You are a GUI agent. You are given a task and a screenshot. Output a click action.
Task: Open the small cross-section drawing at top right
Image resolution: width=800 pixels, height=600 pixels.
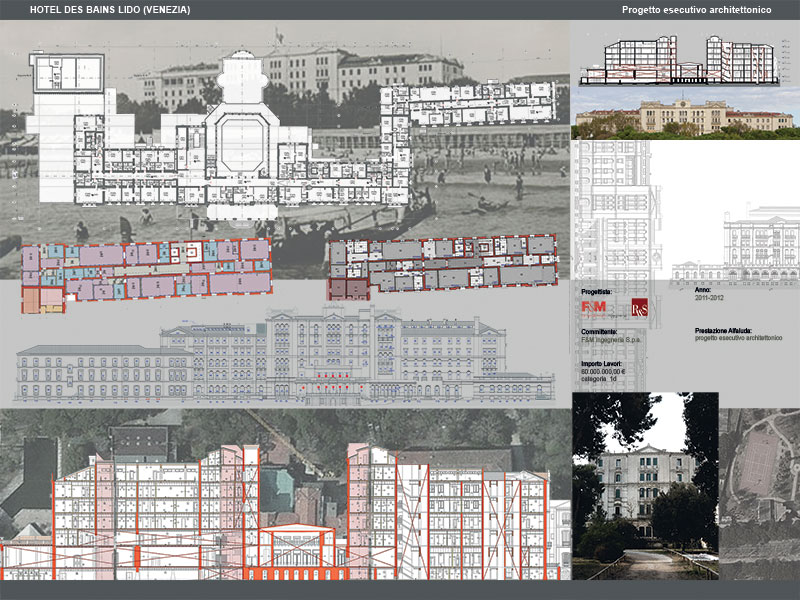(x=679, y=60)
